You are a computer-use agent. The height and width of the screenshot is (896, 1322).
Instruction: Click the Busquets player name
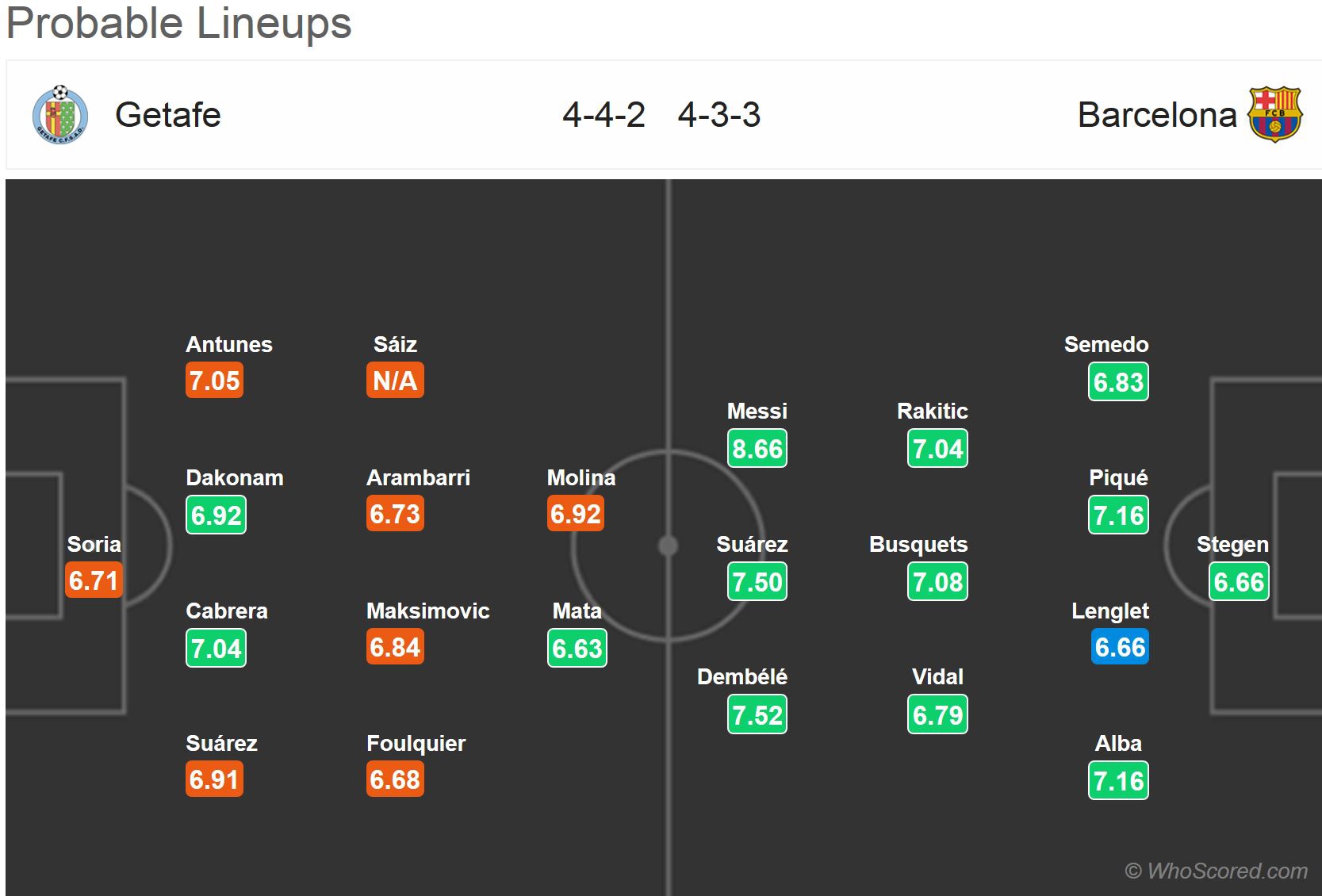click(918, 545)
